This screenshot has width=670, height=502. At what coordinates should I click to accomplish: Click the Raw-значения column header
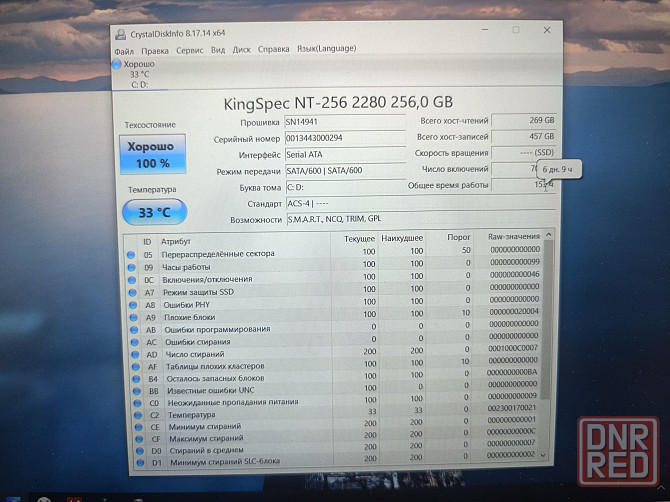point(512,238)
